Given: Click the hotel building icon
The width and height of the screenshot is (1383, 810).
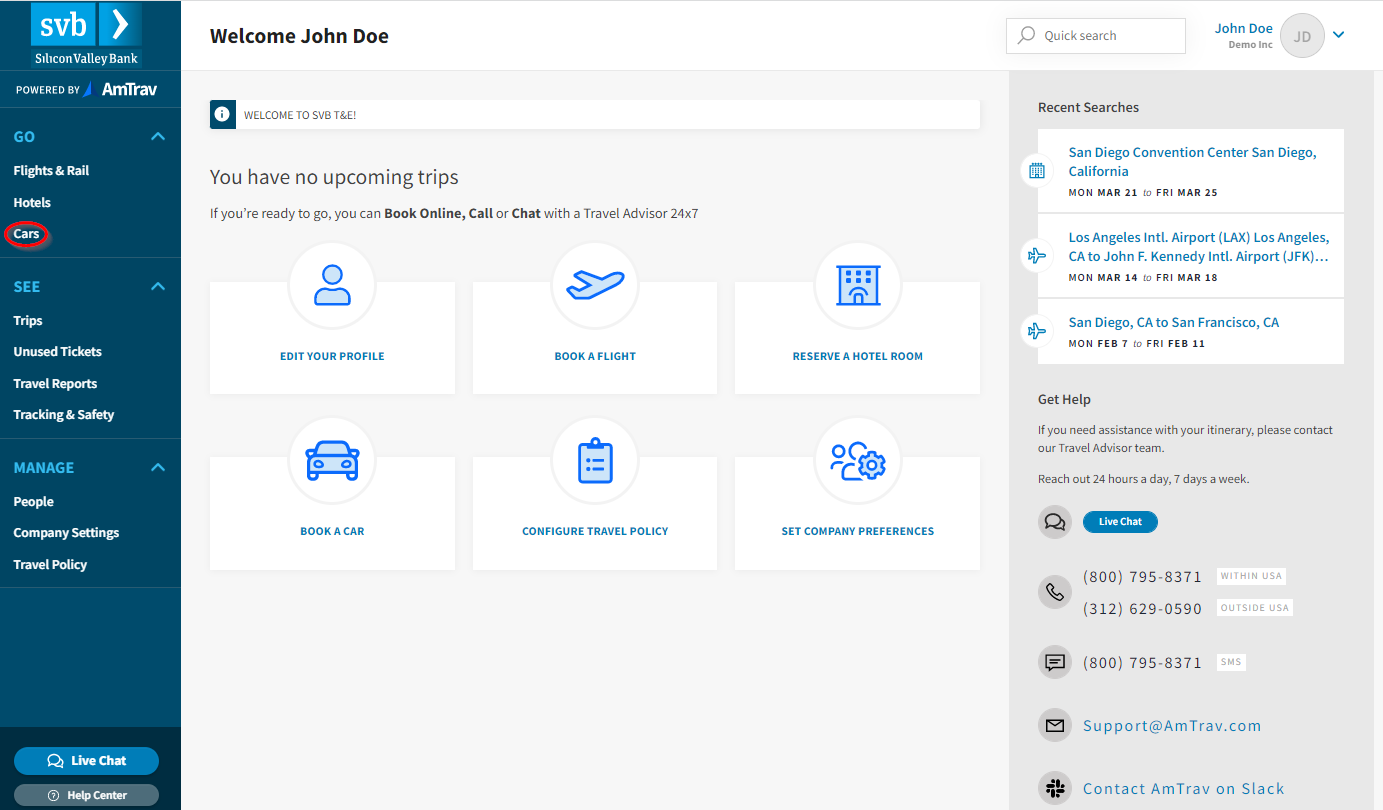Looking at the screenshot, I should (x=858, y=285).
